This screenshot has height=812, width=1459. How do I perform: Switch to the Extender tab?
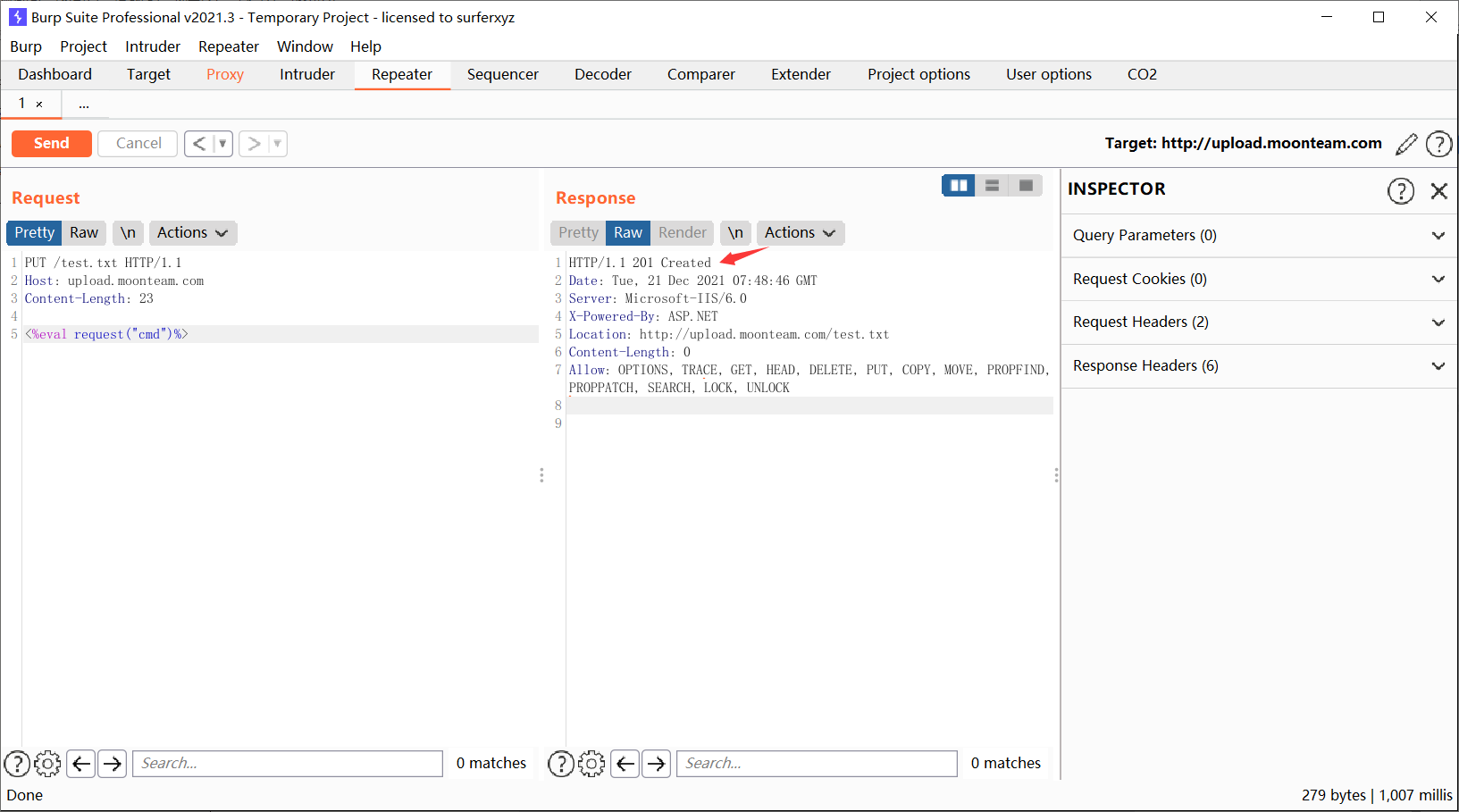click(801, 75)
